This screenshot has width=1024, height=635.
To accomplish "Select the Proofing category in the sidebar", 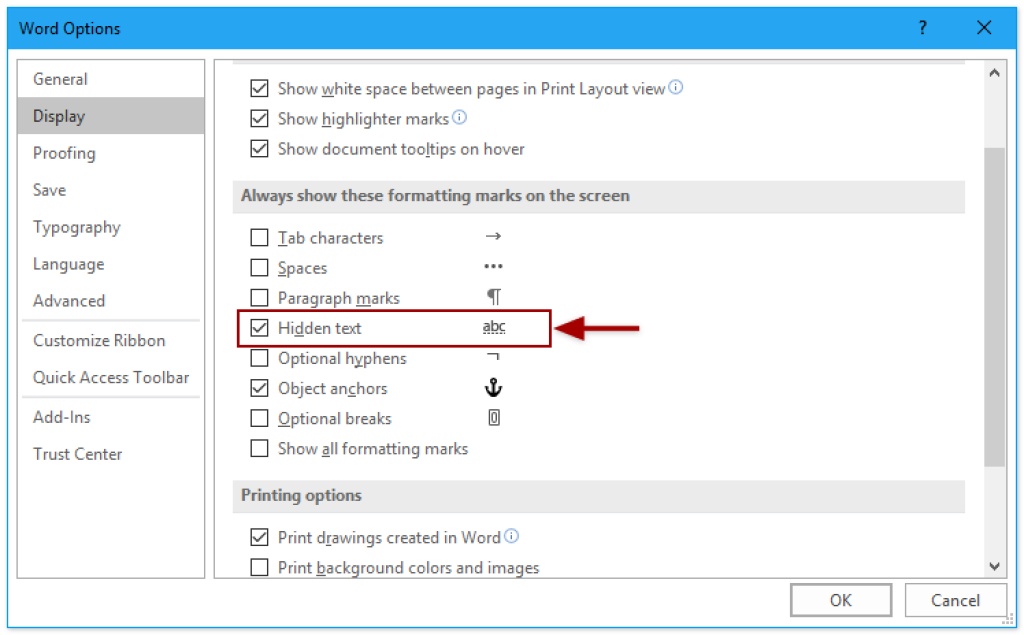I will [64, 152].
